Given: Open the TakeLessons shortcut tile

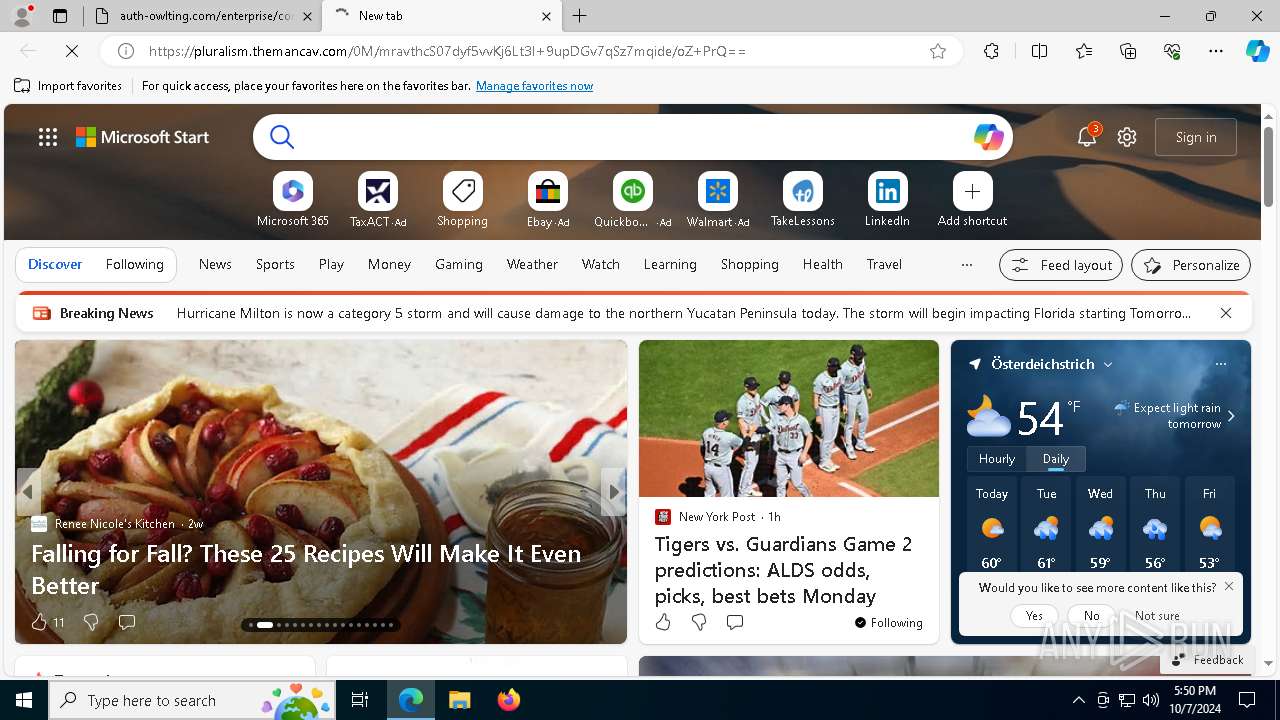Looking at the screenshot, I should coord(802,200).
